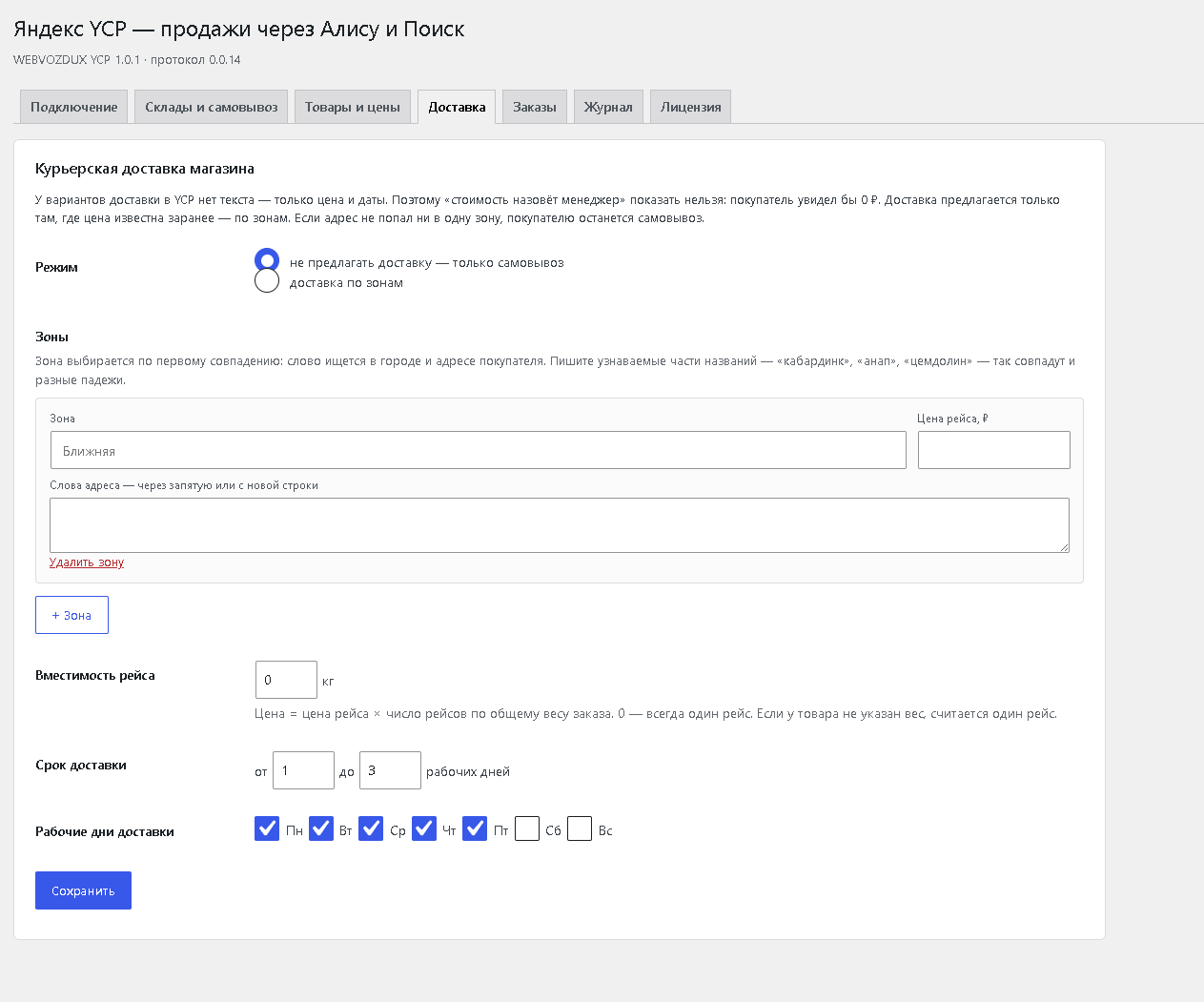
Task: Switch to Склады и самовывоз tab
Action: (212, 107)
